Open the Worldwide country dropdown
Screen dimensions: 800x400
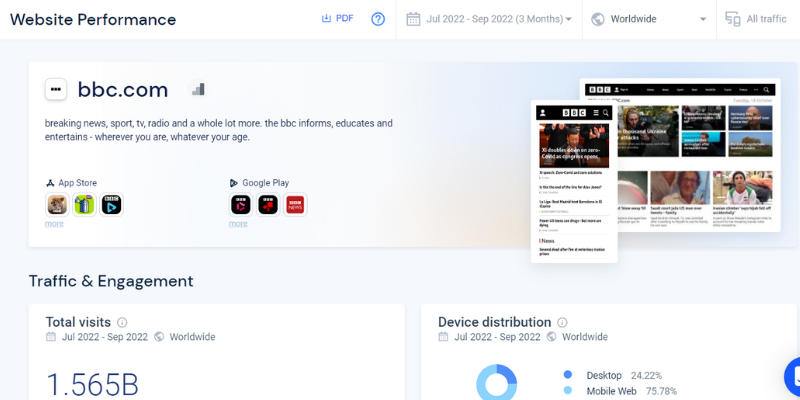point(649,19)
